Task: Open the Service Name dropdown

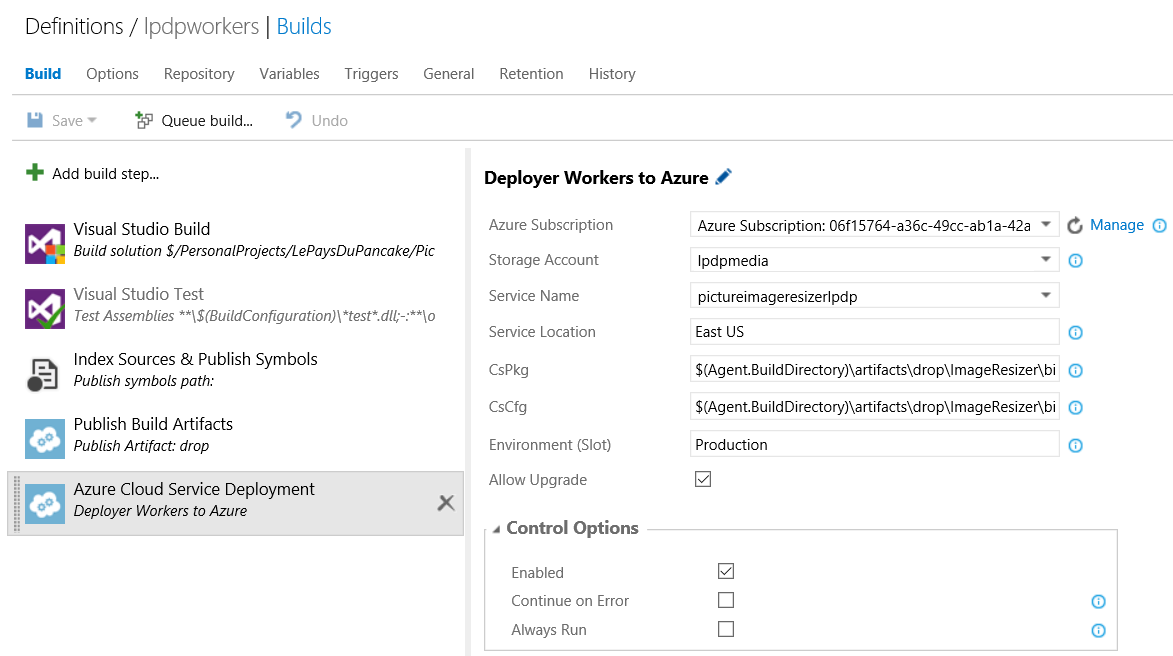Action: (1046, 295)
